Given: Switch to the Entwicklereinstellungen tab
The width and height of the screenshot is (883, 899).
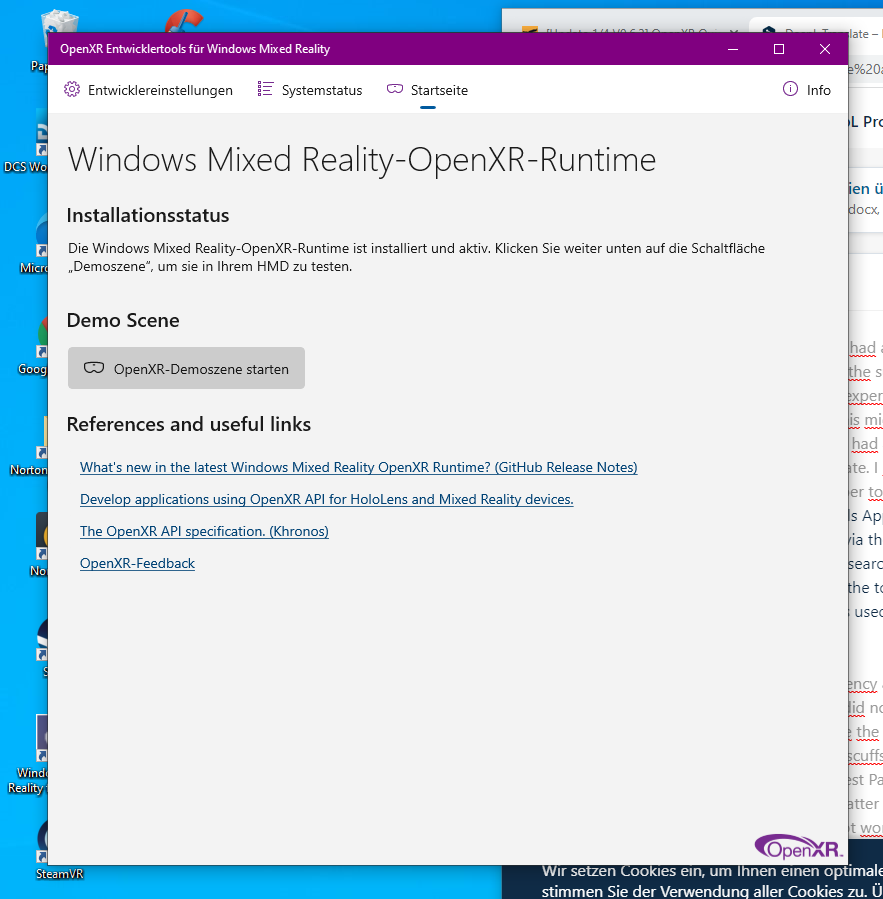Looking at the screenshot, I should pos(148,90).
